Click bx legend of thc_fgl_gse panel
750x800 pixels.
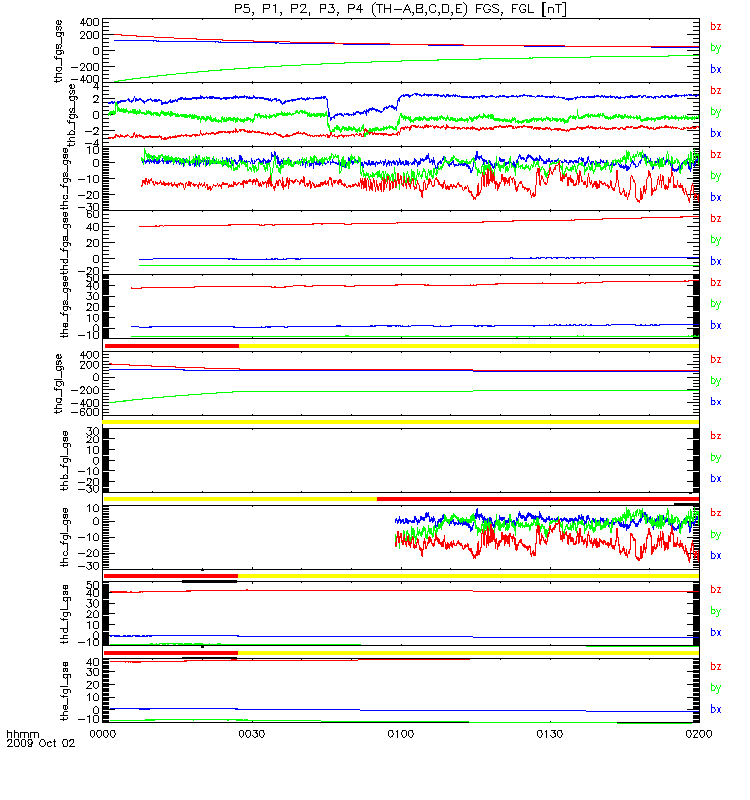[x=716, y=556]
